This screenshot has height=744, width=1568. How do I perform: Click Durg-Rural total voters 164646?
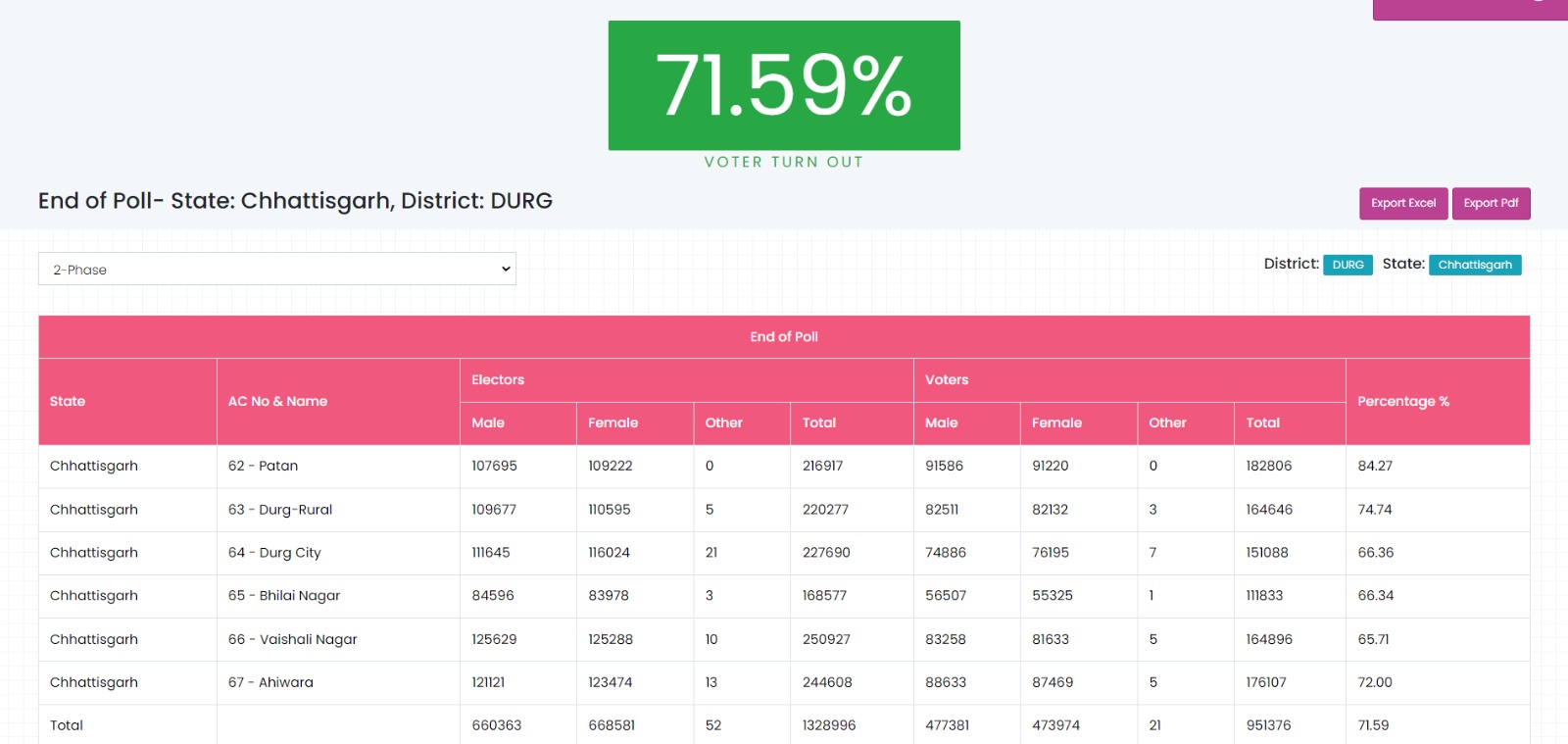coord(1269,510)
